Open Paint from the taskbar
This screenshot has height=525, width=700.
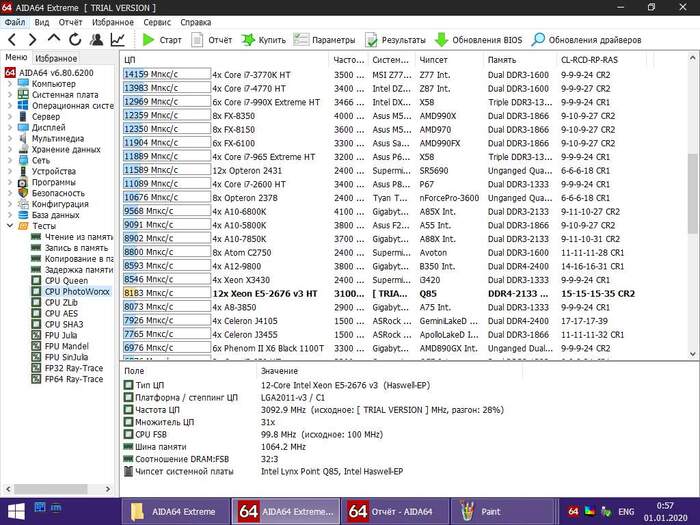coord(490,511)
